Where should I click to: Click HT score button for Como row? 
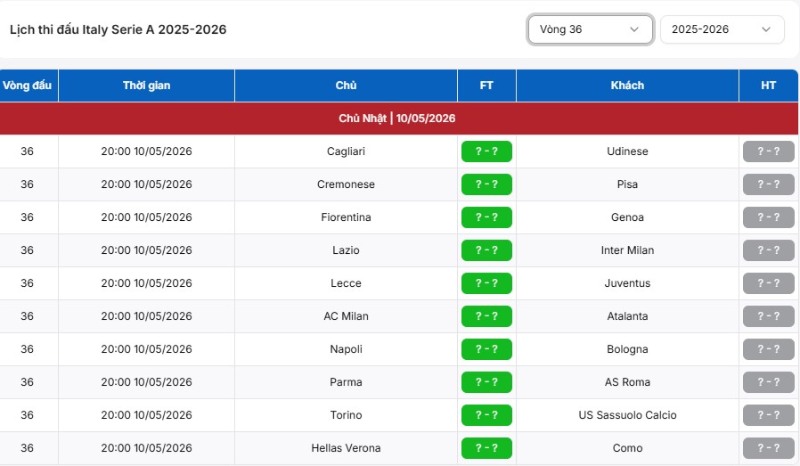pos(768,448)
